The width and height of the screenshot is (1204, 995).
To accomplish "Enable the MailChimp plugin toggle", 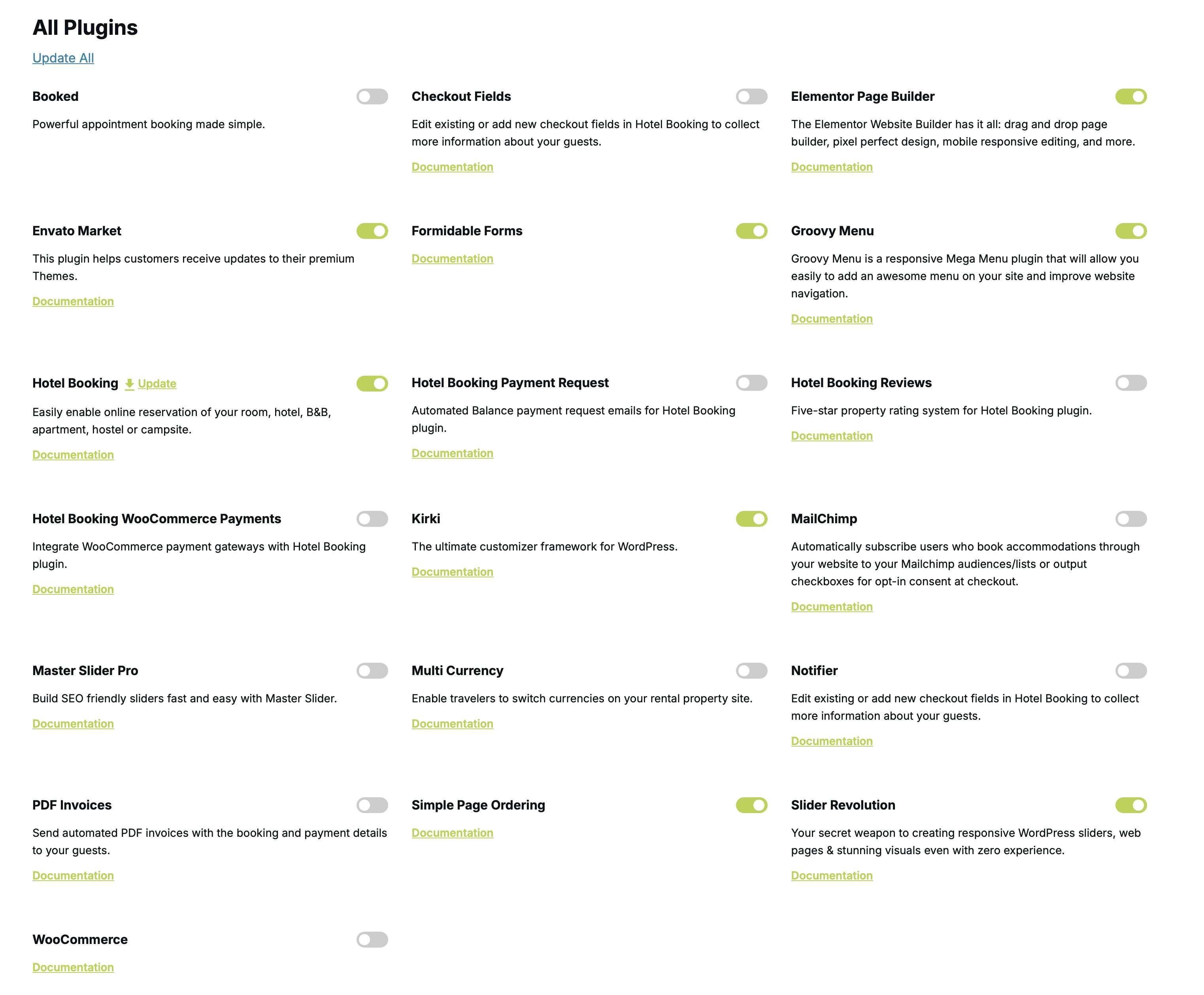I will point(1131,519).
